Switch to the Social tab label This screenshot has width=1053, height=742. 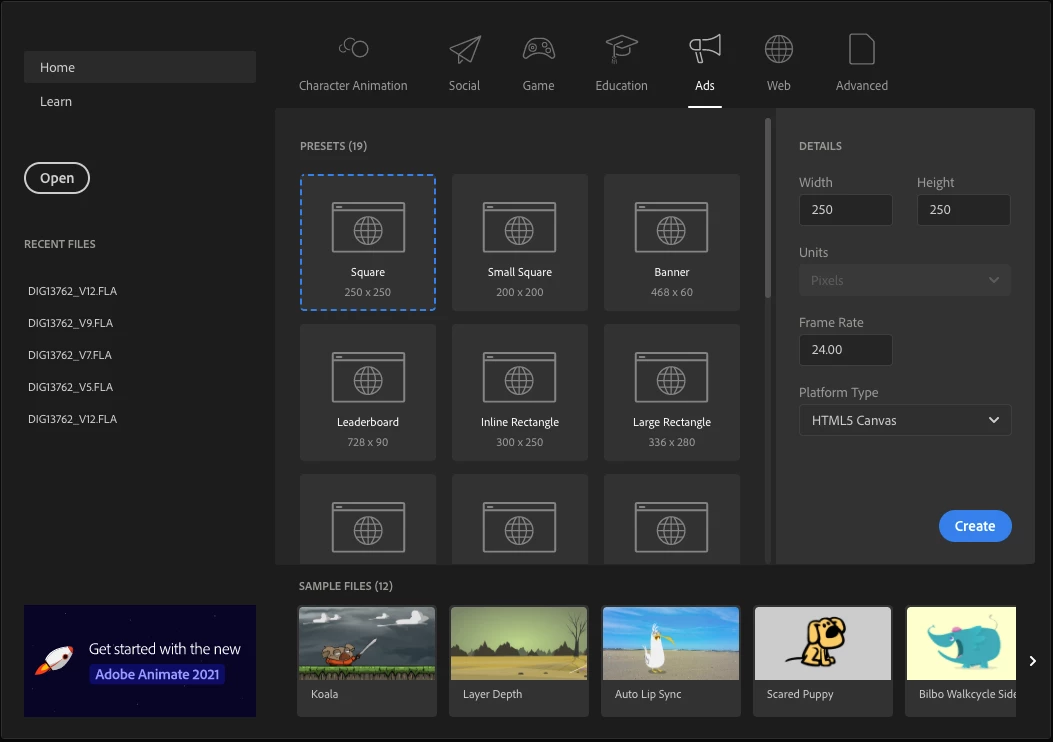465,85
